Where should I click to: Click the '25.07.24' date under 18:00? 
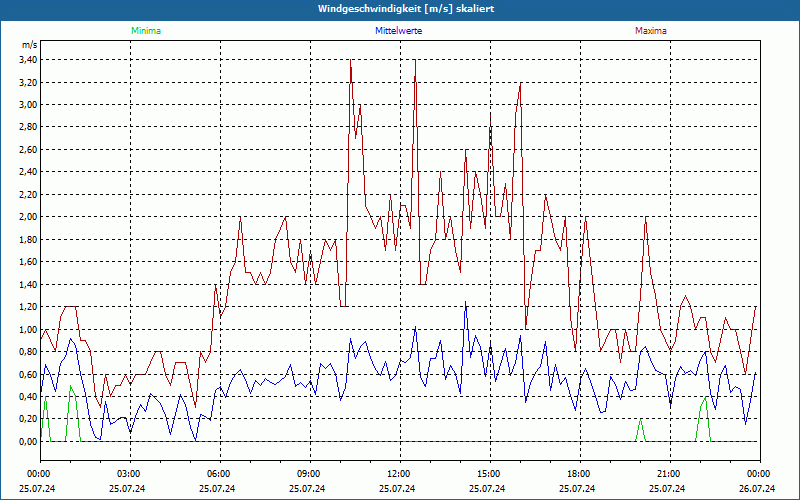[577, 488]
